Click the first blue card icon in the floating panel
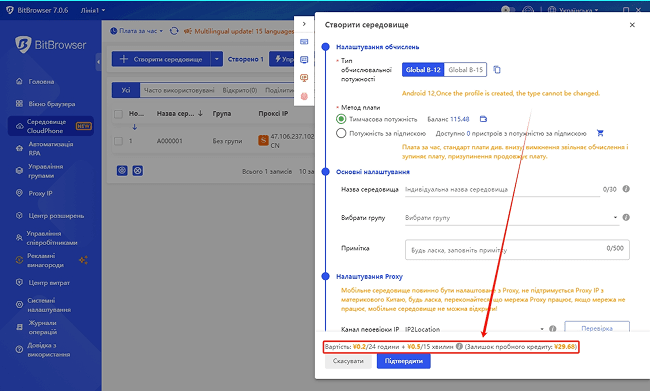Viewport: 650px width, 391px height. (304, 41)
